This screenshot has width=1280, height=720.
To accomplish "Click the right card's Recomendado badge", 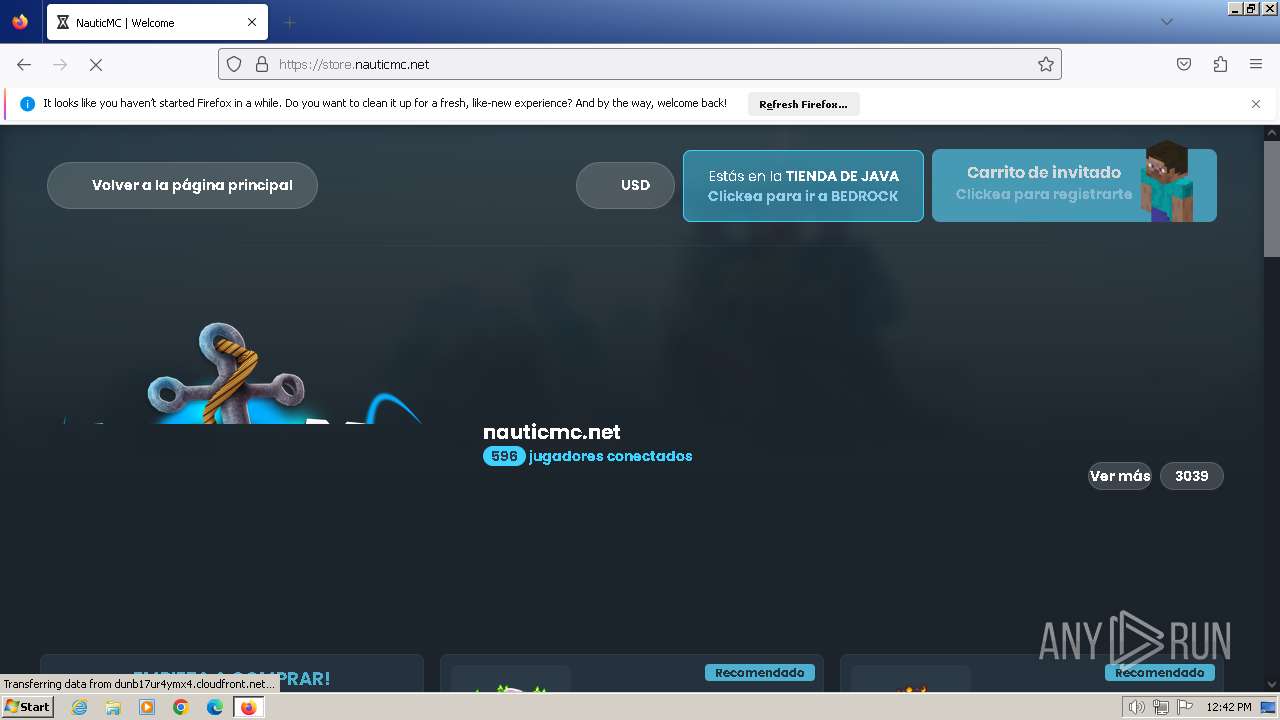I will pos(1160,673).
